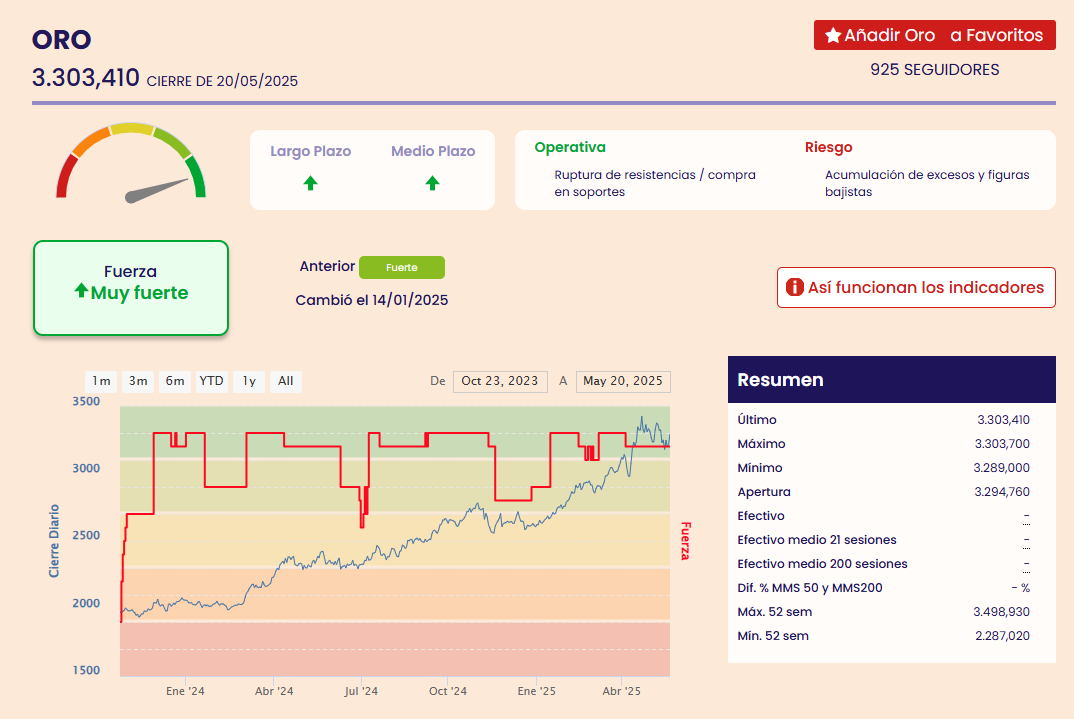Click the star icon in Añadir a Favoritos

(x=832, y=35)
